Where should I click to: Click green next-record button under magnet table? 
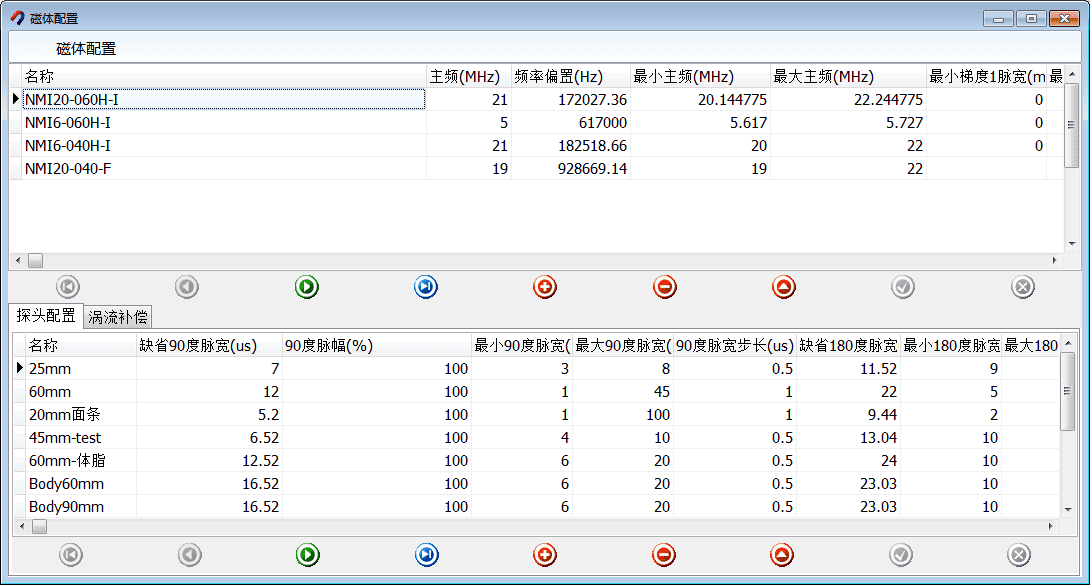click(306, 288)
